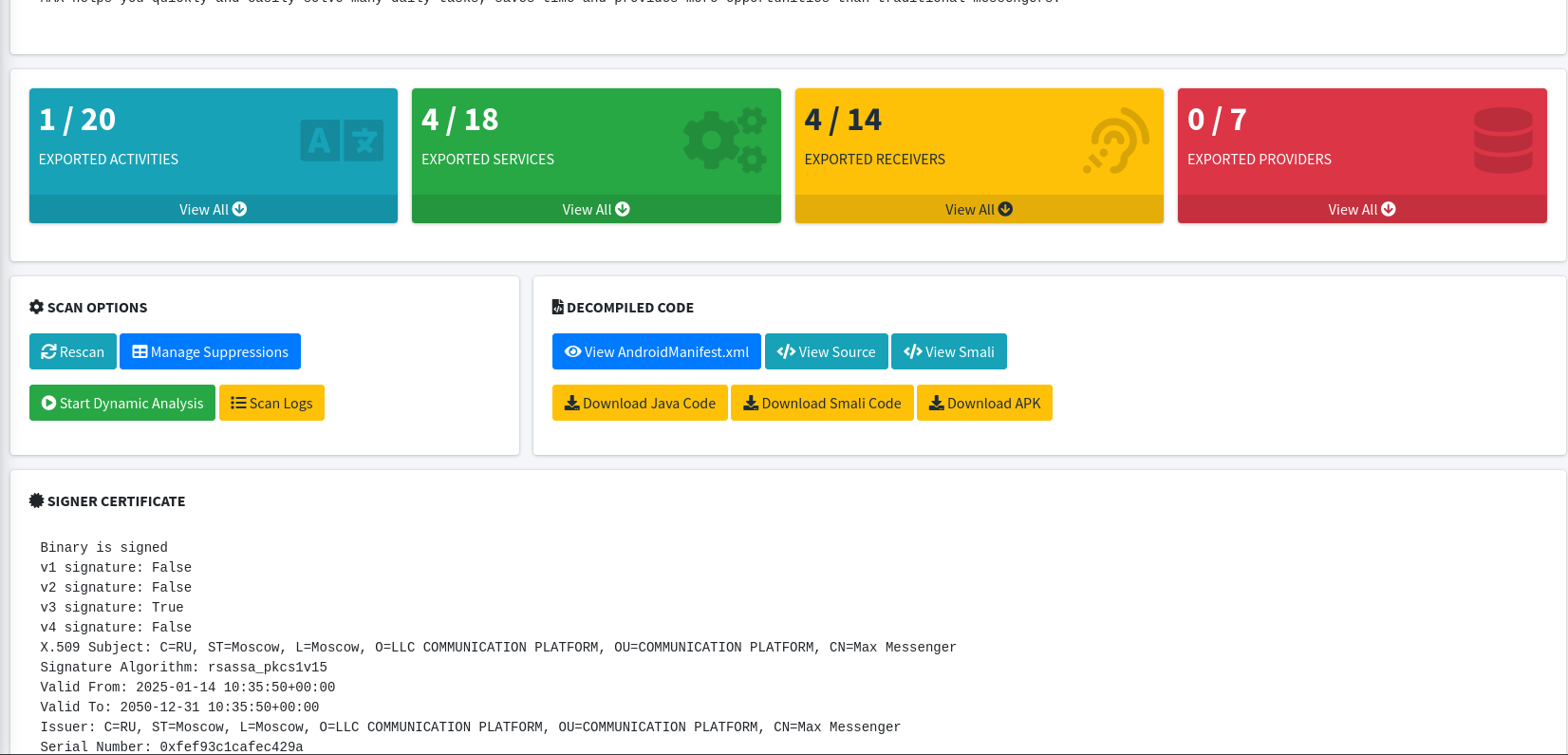Expand View All under Exported Receivers
The height and width of the screenshot is (755, 1568).
tap(979, 209)
